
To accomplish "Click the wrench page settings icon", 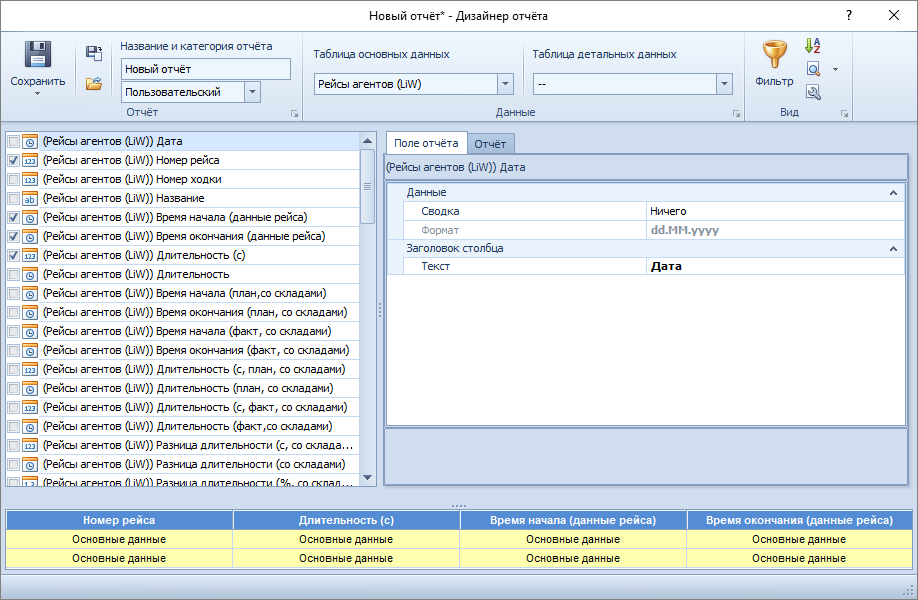I will click(x=813, y=92).
